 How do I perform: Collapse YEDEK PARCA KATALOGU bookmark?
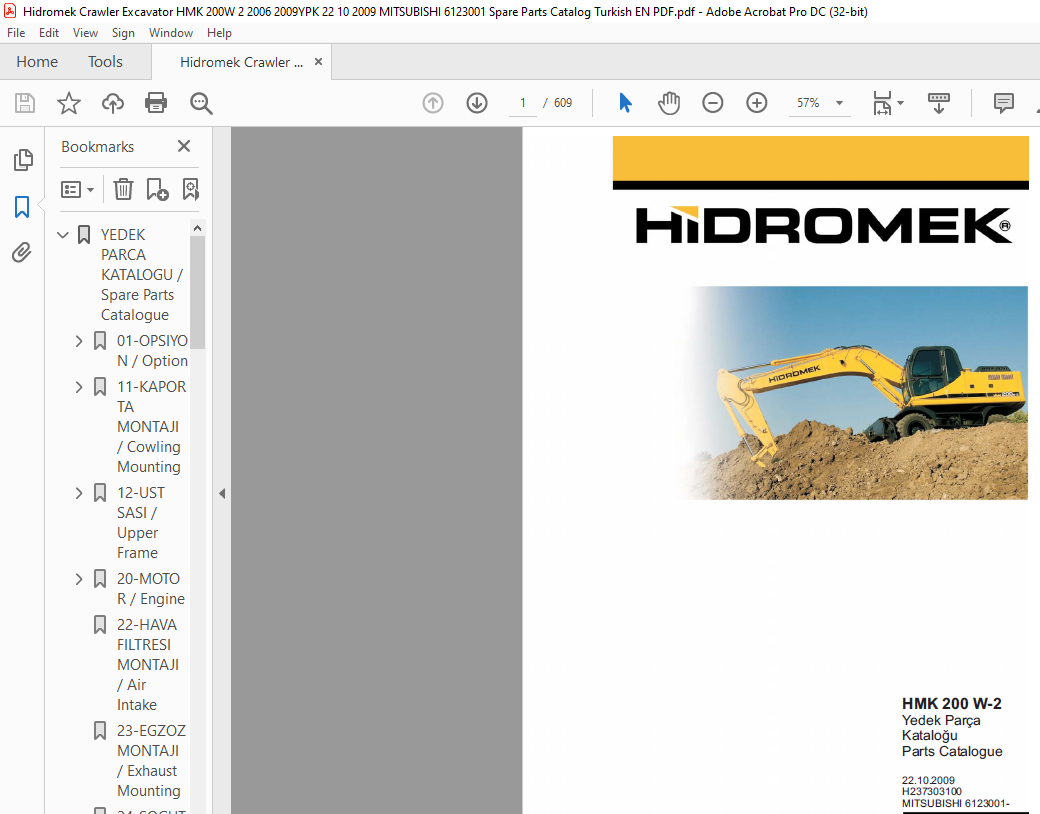coord(63,235)
